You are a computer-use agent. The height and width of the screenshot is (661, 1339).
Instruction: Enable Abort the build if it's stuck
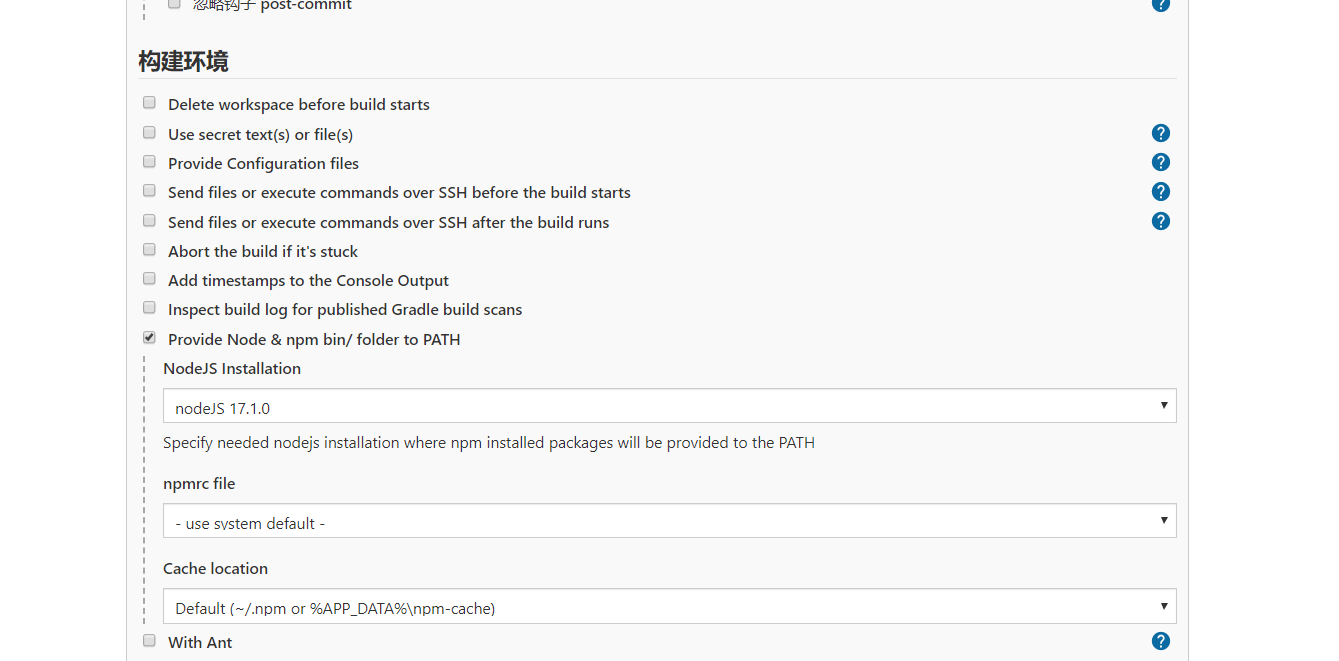pos(149,249)
